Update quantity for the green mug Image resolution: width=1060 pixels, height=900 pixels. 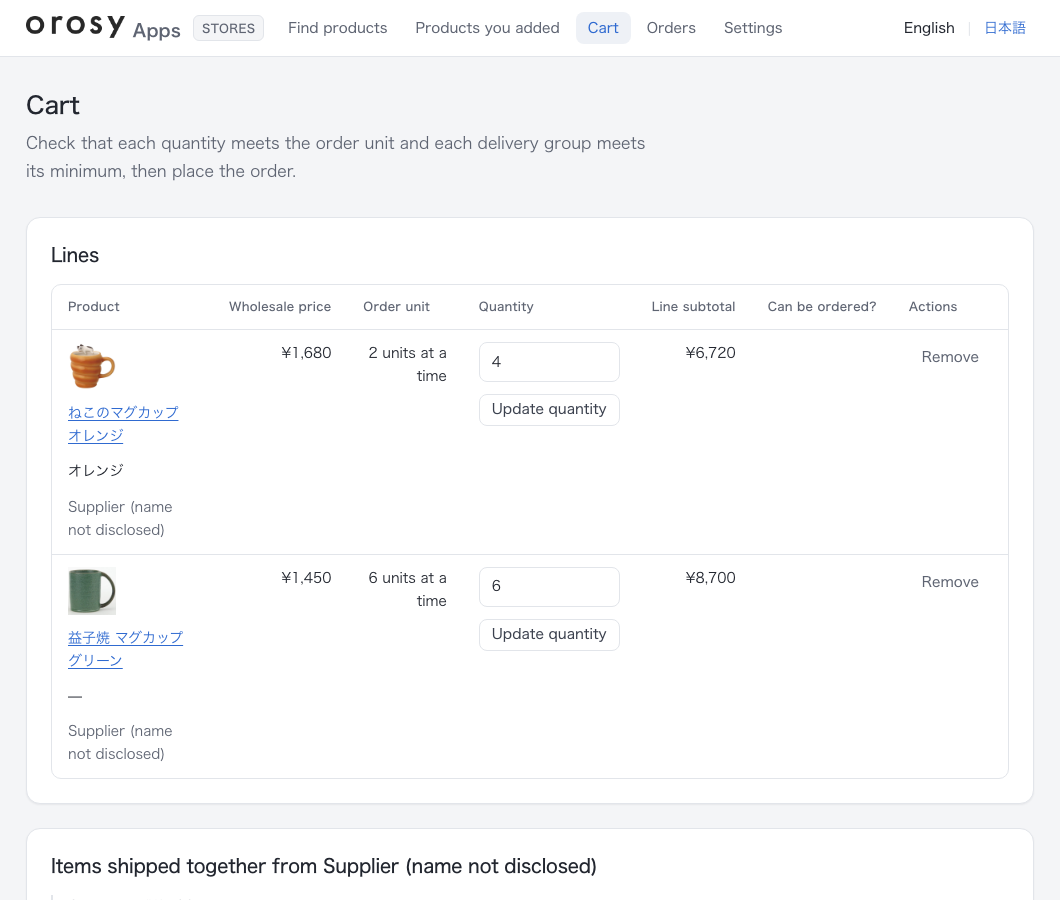coord(549,634)
